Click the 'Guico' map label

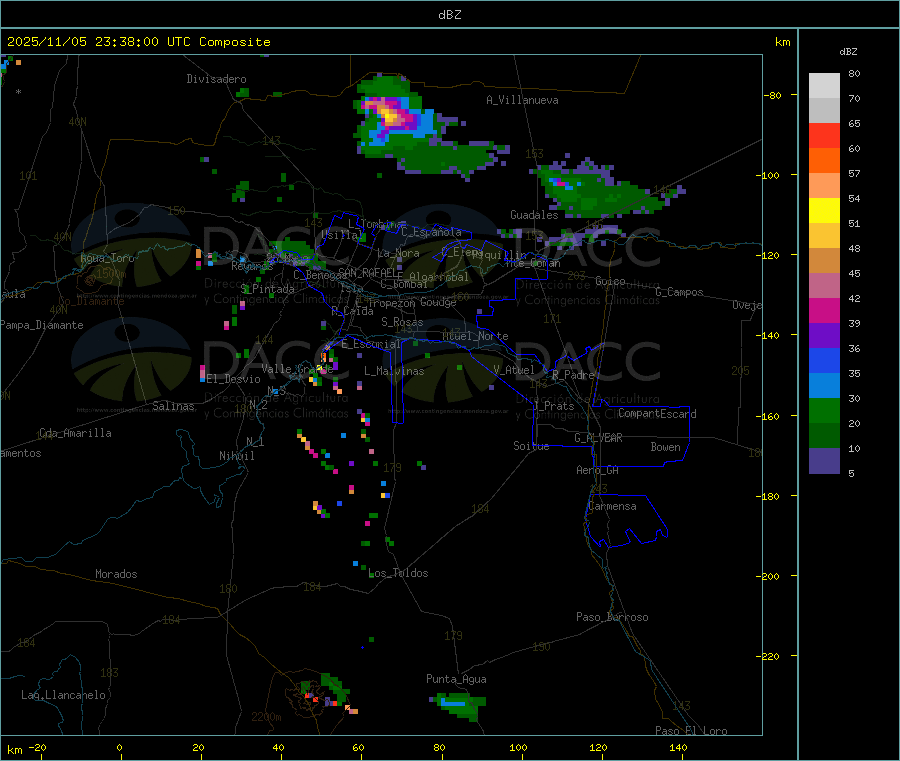click(610, 281)
